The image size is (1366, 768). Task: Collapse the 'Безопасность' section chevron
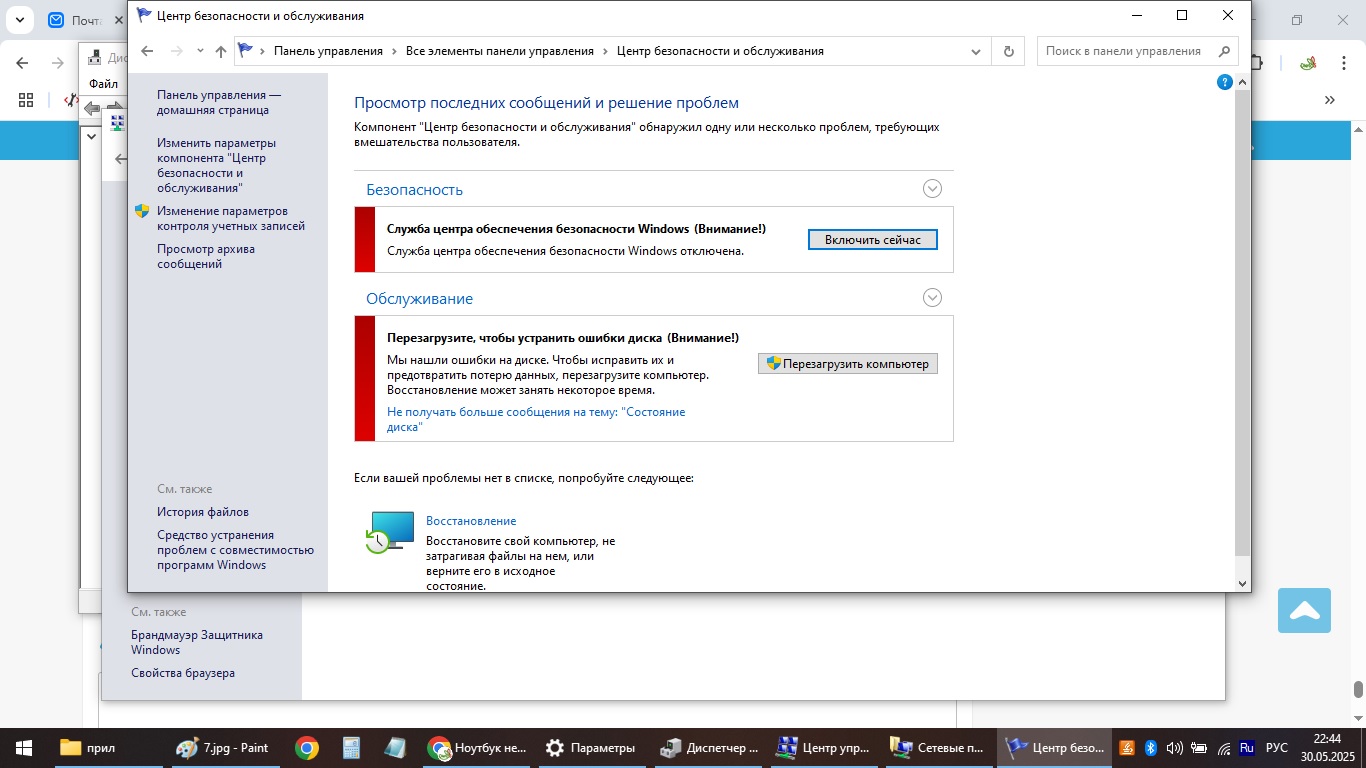(x=932, y=188)
